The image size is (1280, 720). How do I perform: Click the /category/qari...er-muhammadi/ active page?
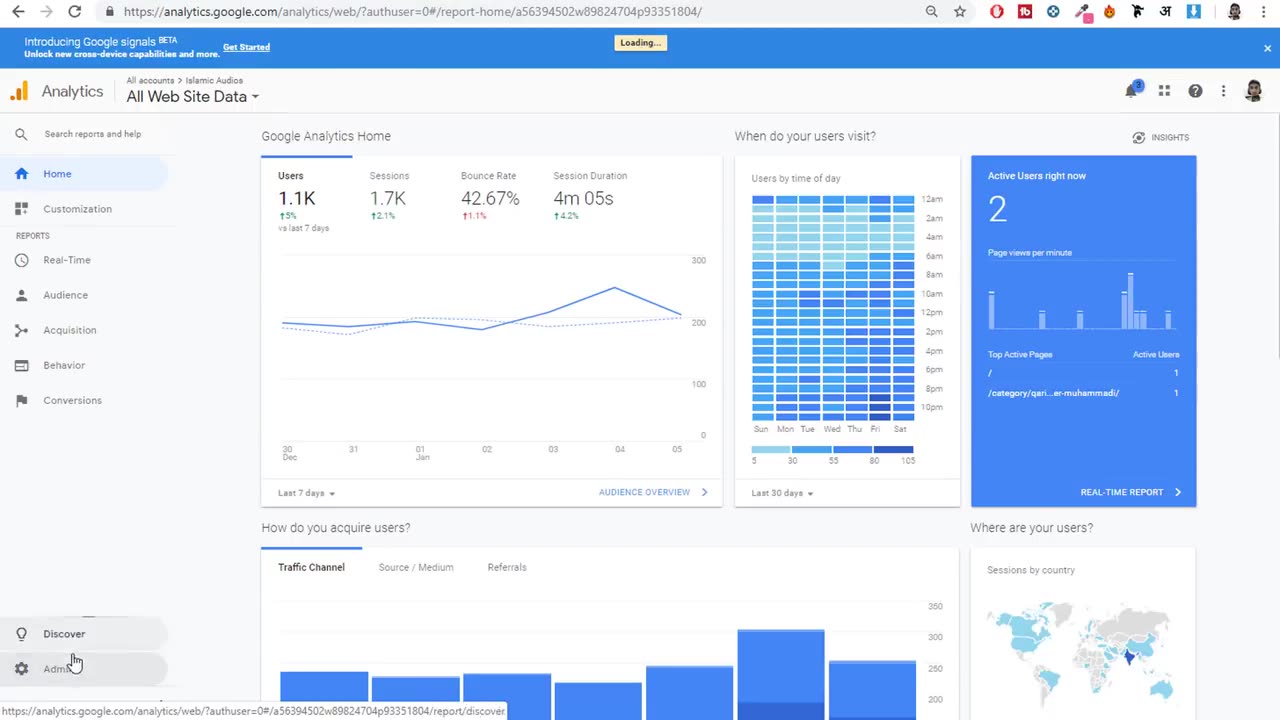point(1053,393)
